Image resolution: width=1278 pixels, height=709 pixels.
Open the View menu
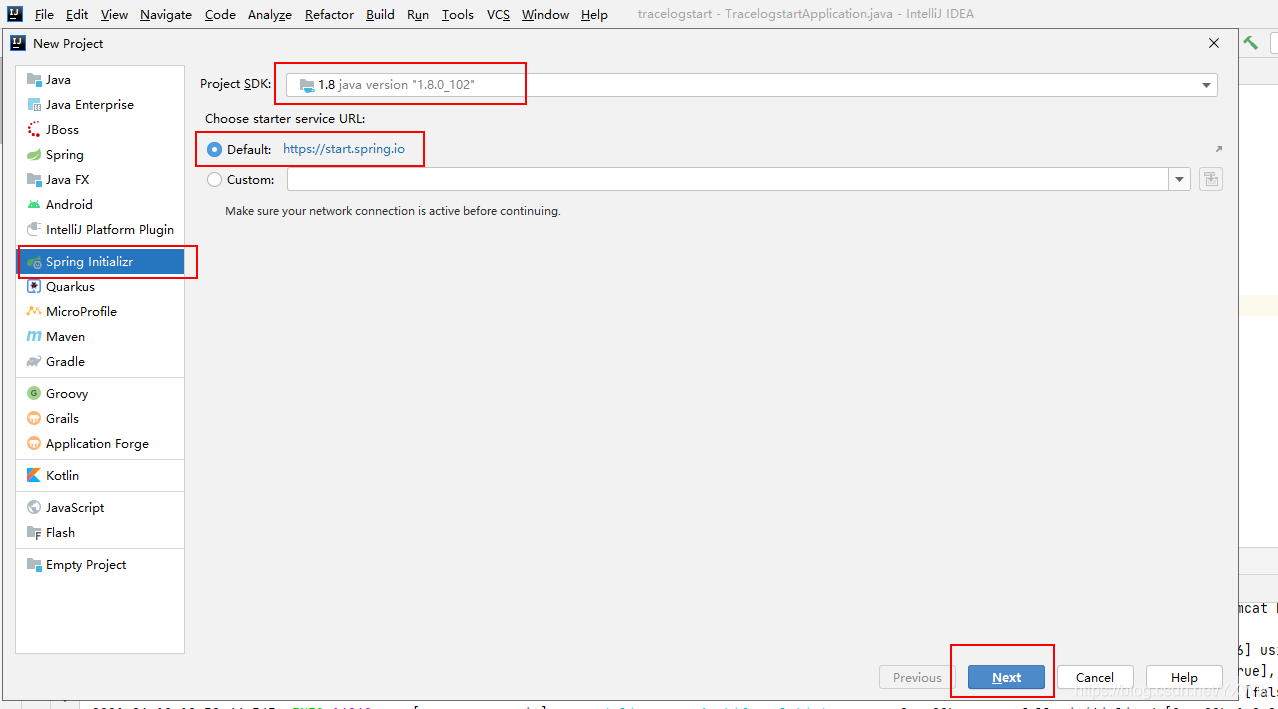[114, 15]
